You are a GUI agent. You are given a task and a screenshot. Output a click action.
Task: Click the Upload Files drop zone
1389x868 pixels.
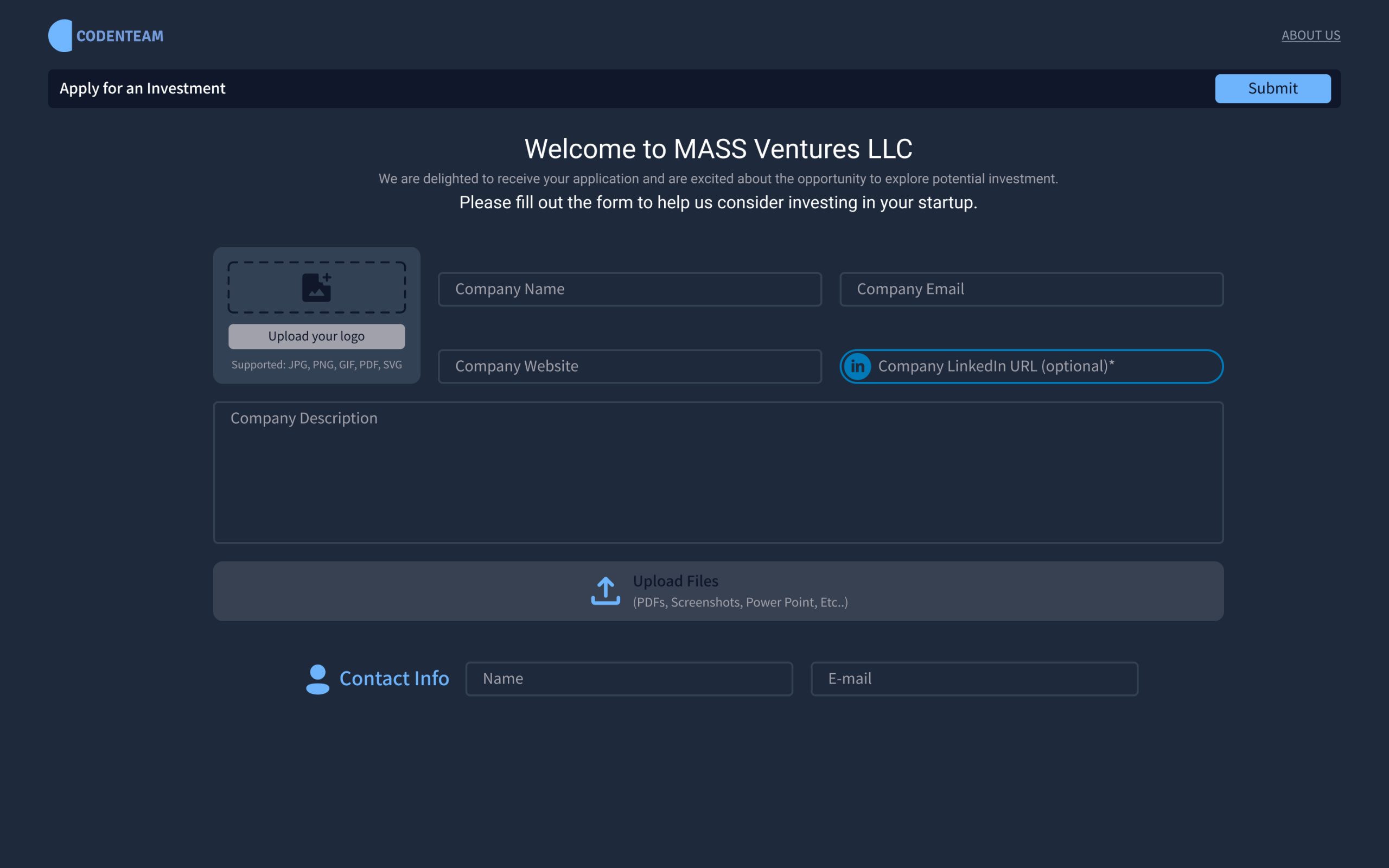(718, 591)
